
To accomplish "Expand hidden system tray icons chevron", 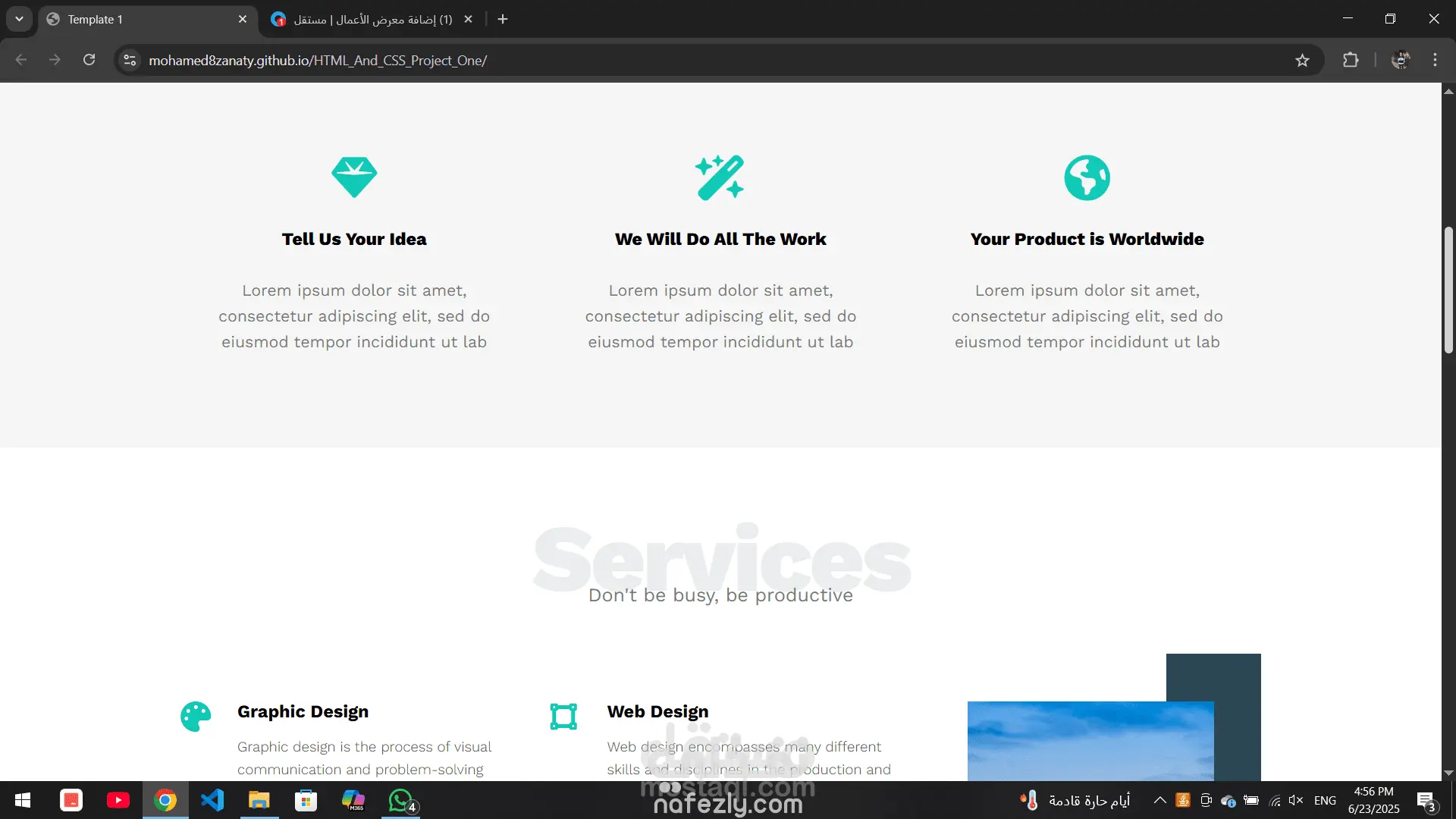I will pyautogui.click(x=1159, y=800).
